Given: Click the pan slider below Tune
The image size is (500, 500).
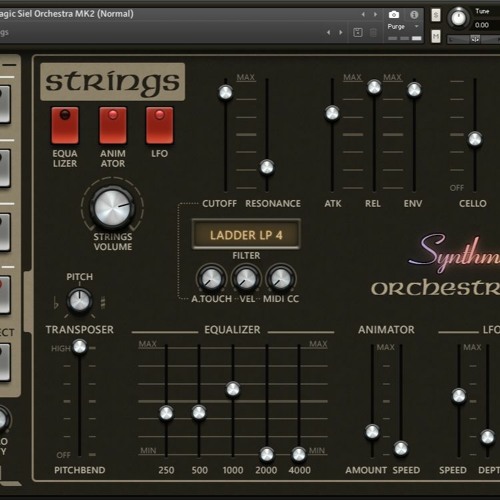Looking at the screenshot, I should point(473,39).
